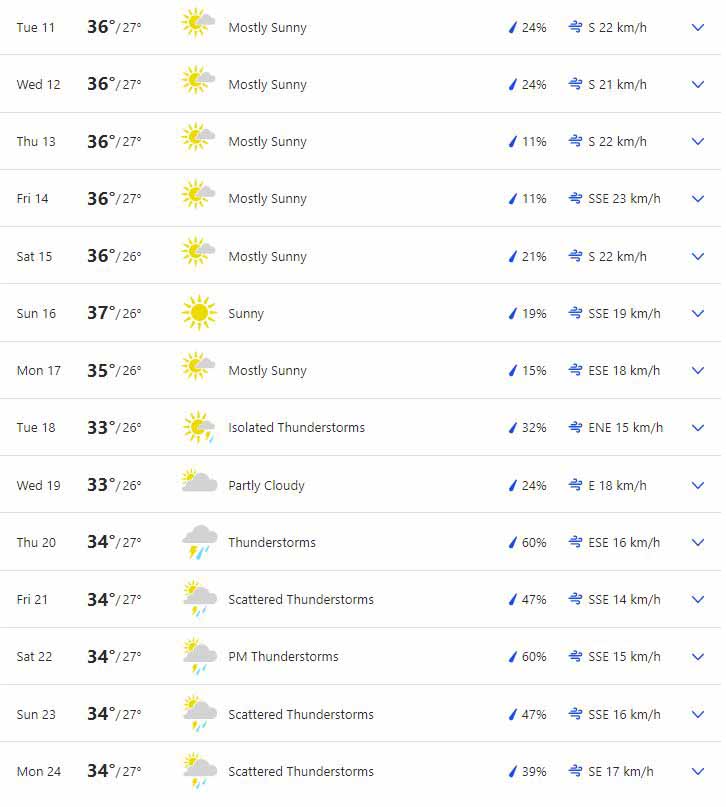726x807 pixels.
Task: Click the wind icon beside ENE 15 km/h
Action: point(575,428)
